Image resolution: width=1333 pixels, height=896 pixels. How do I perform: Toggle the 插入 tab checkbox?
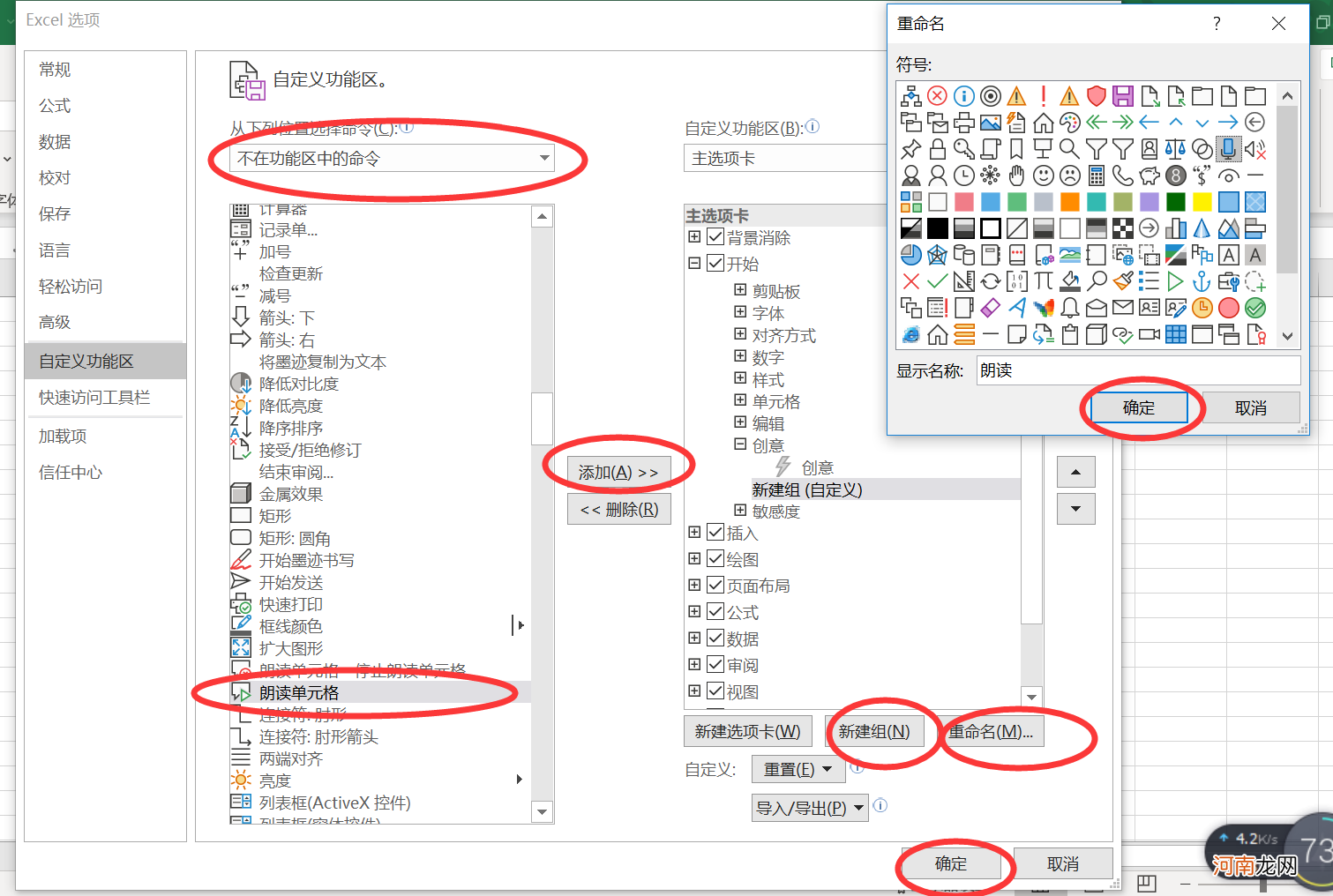715,533
